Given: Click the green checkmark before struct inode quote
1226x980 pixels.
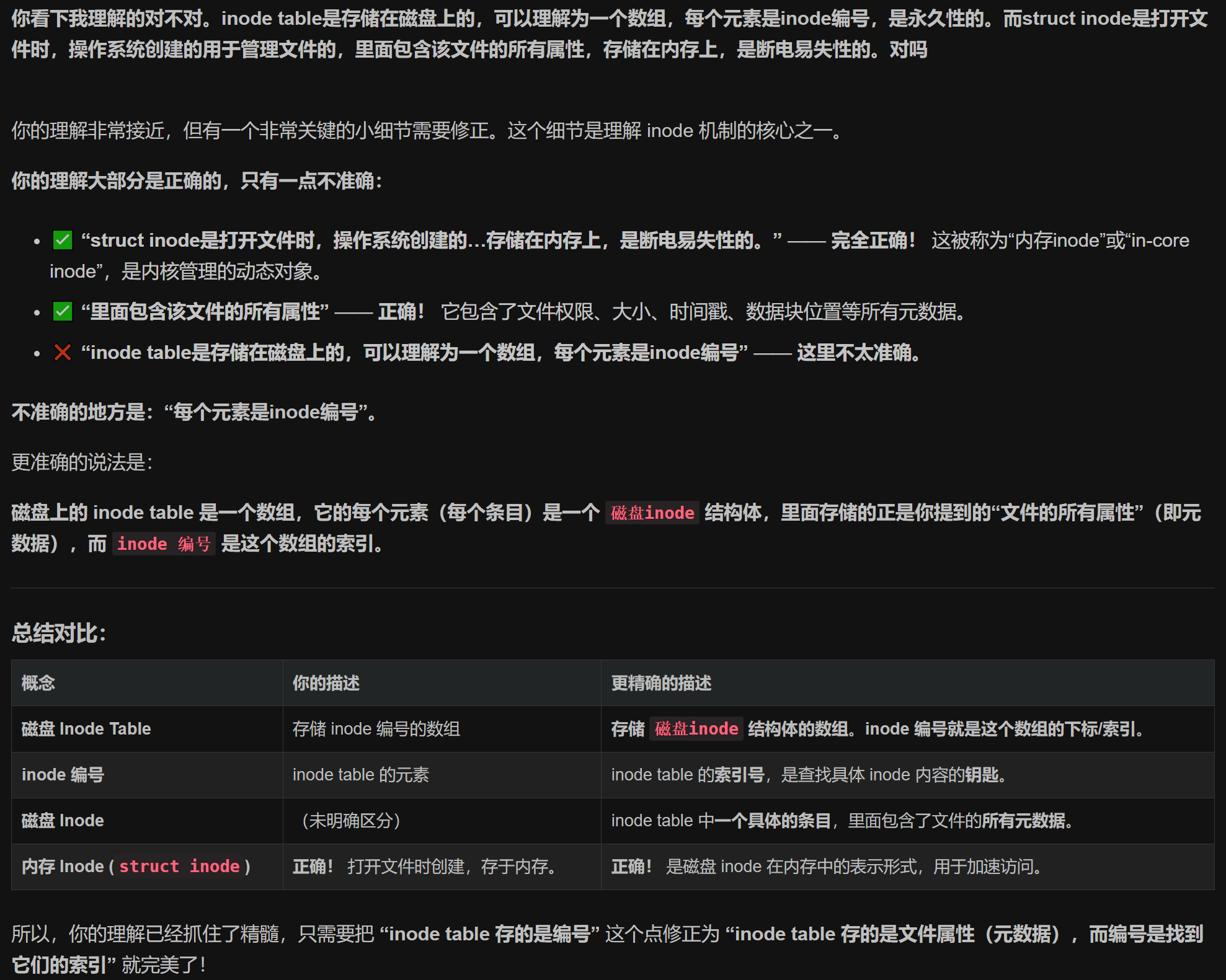Looking at the screenshot, I should pos(63,240).
